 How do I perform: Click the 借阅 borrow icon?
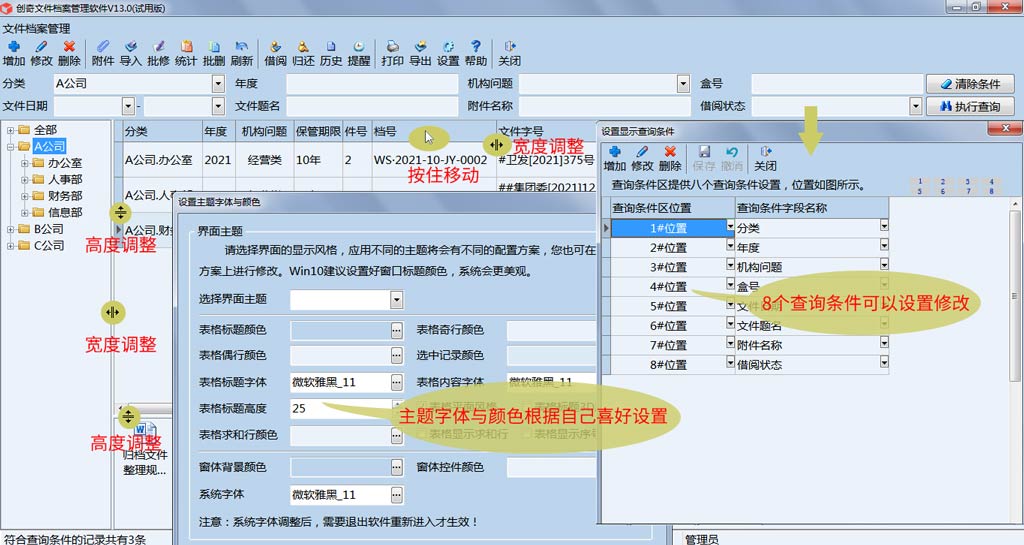pyautogui.click(x=276, y=47)
